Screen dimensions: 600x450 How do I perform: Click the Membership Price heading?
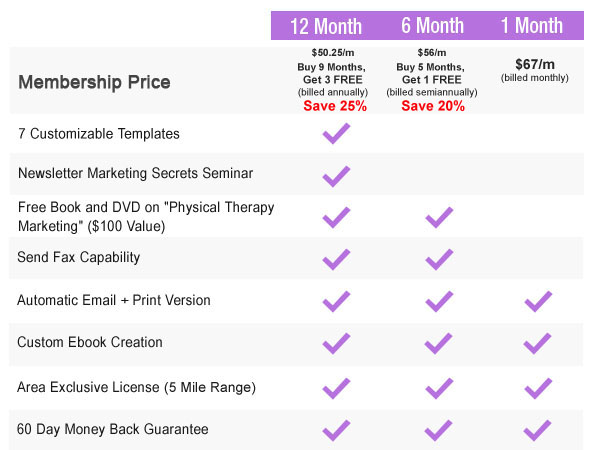point(94,82)
